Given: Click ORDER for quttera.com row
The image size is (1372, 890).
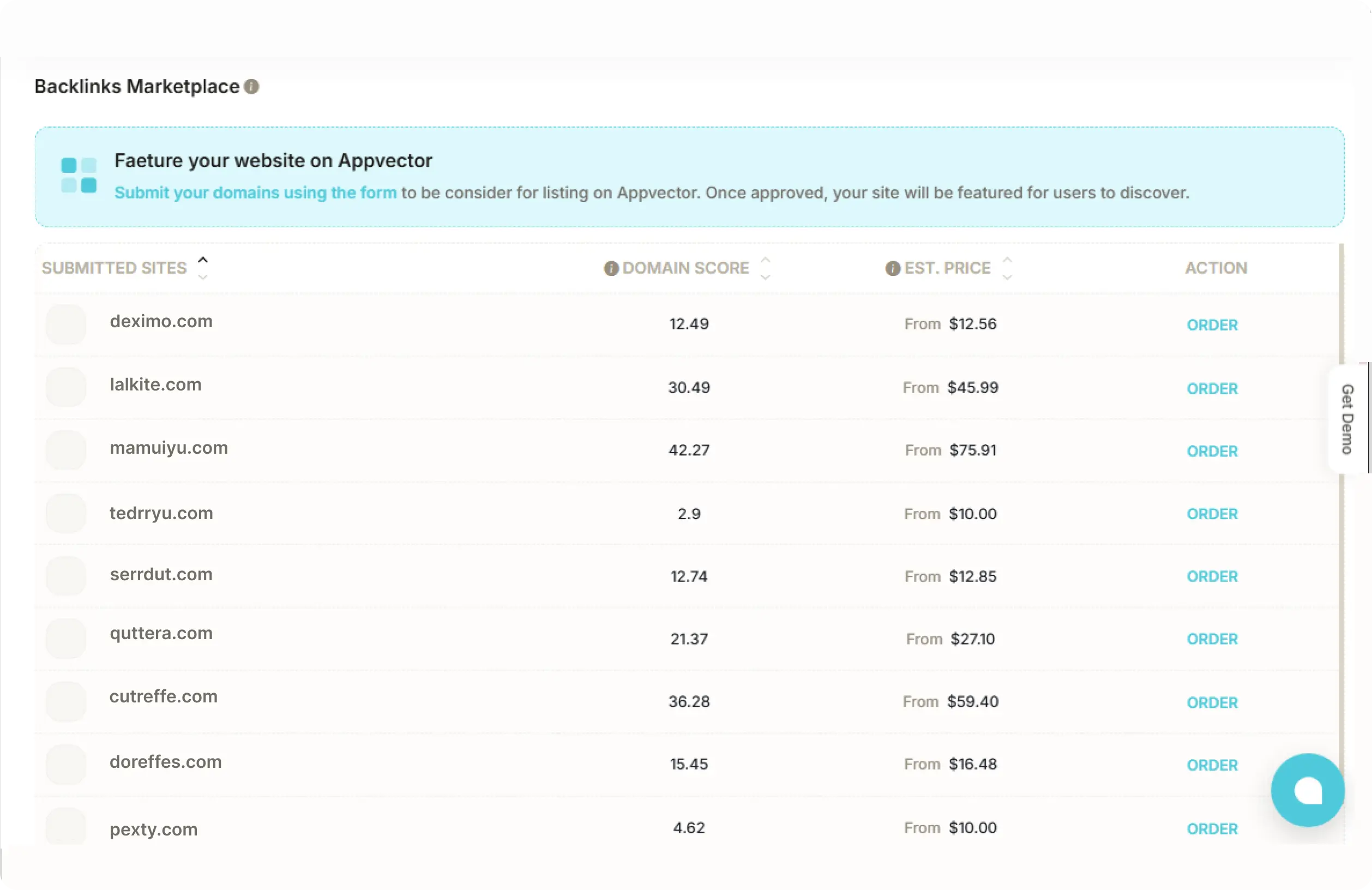Looking at the screenshot, I should point(1212,639).
